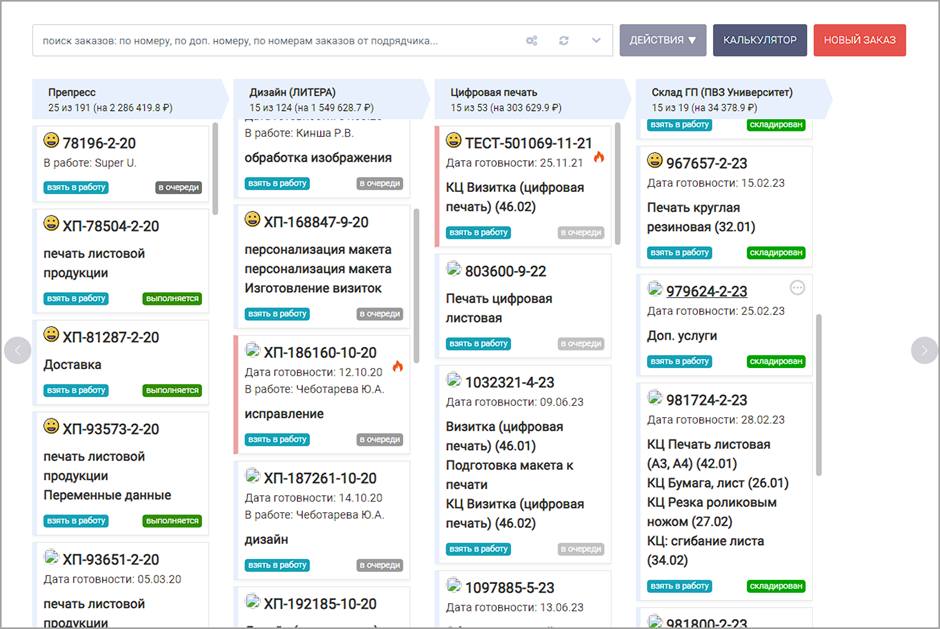Click the smiley icon on ХП-78504-2-20
Viewport: 940px width, 629px height.
(51, 223)
